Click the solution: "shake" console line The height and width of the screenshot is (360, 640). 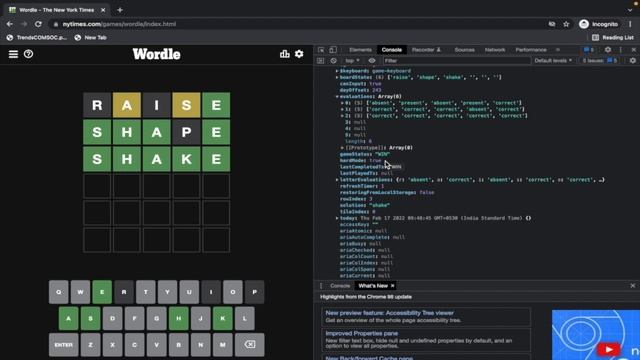pos(365,205)
